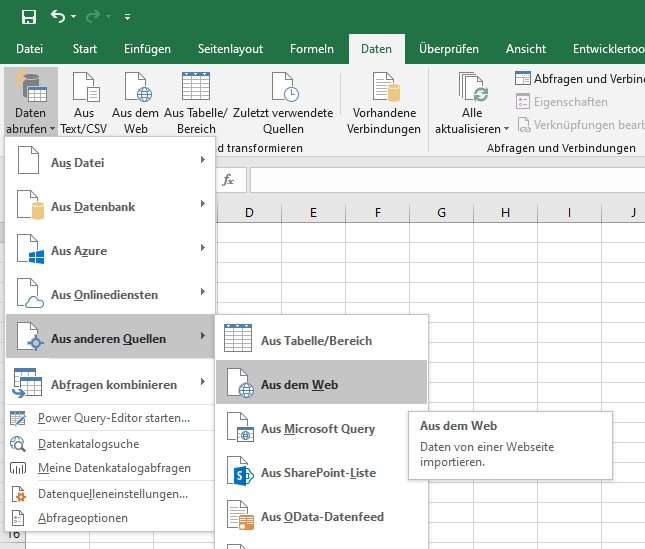
Task: Open the Seitenlayout tab
Action: [x=230, y=49]
